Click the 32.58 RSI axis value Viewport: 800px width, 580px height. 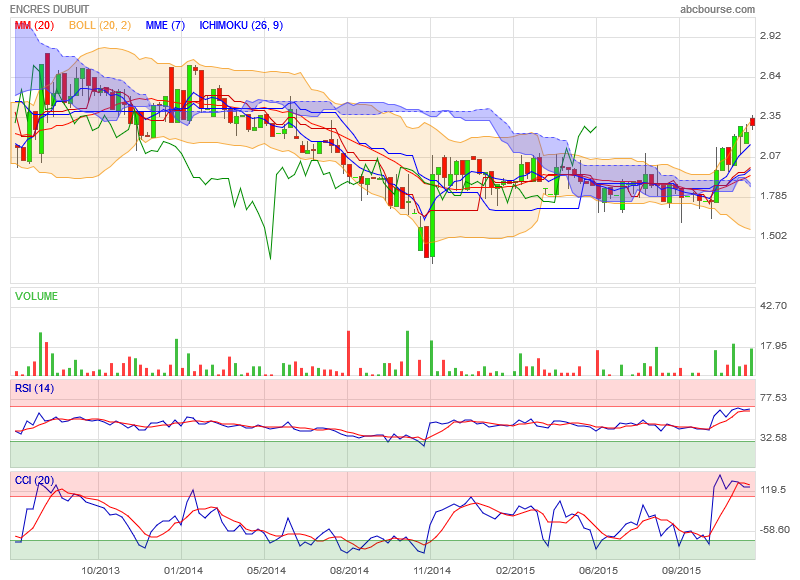click(x=773, y=438)
